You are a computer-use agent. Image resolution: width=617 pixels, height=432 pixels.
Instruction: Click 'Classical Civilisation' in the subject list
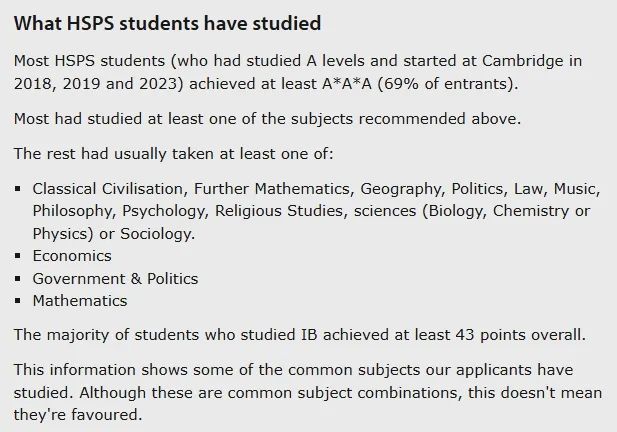[107, 189]
